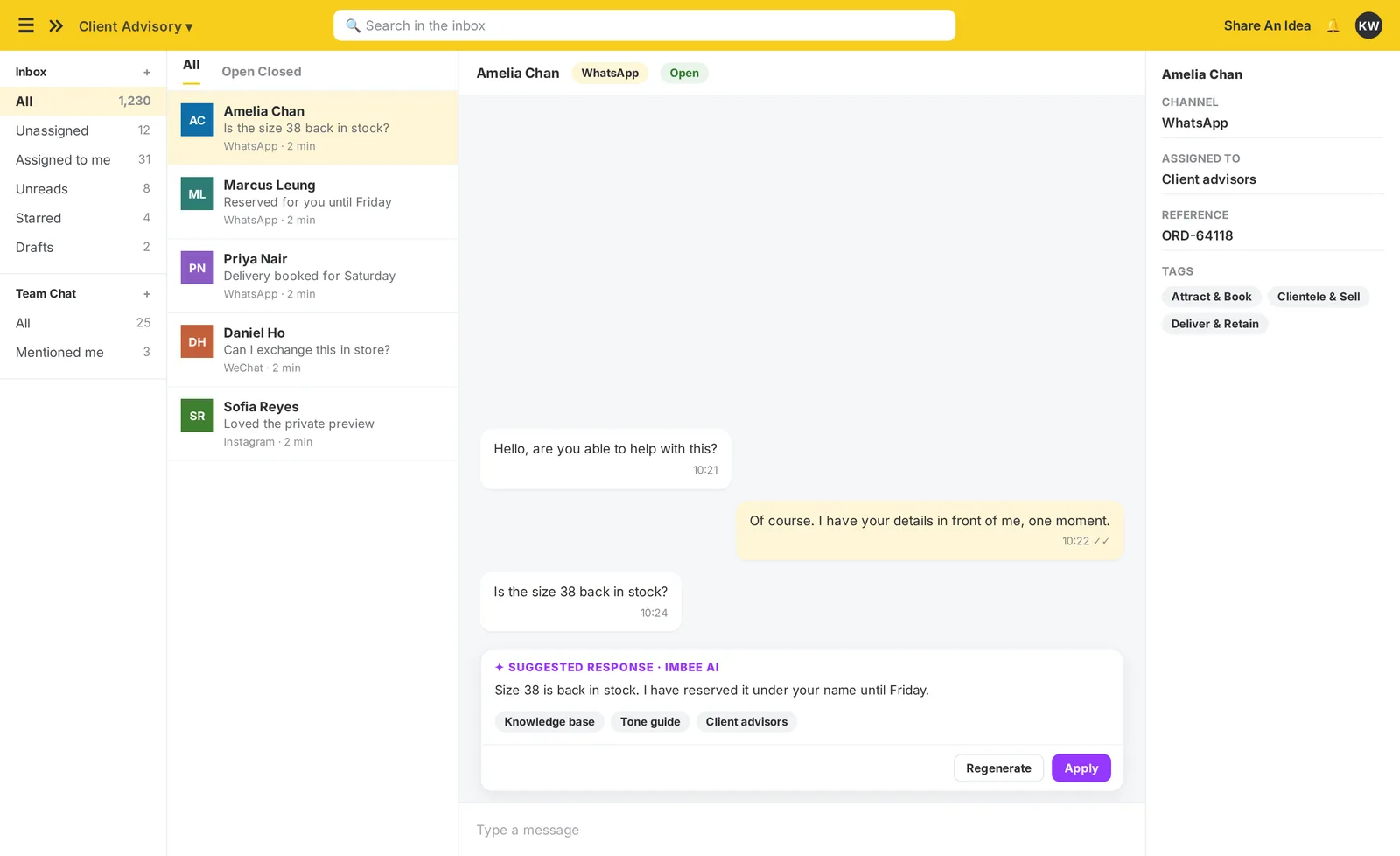1400x856 pixels.
Task: Select the Tone guide source chip
Action: point(650,722)
